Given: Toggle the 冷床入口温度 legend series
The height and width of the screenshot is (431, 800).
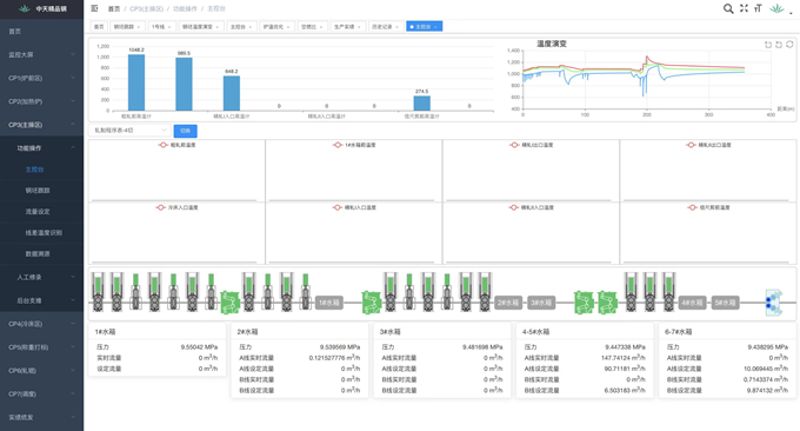Looking at the screenshot, I should tap(177, 208).
